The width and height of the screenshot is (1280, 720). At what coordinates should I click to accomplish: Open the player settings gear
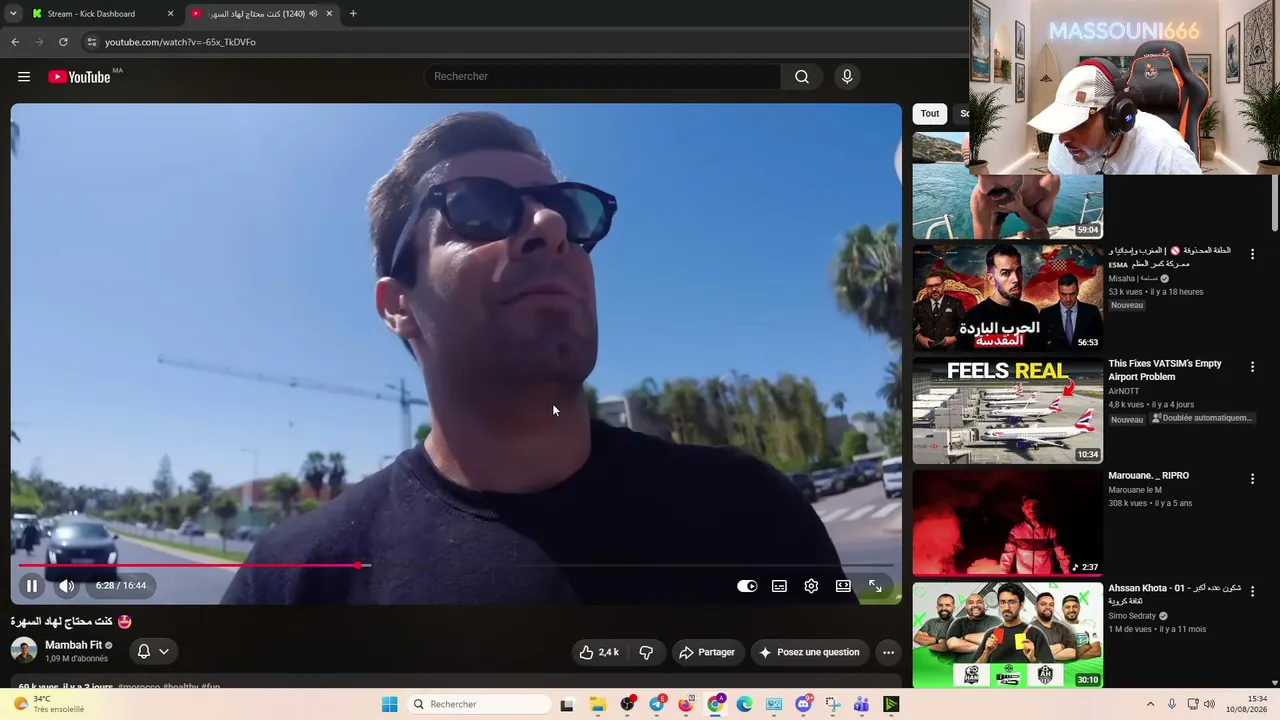[811, 586]
